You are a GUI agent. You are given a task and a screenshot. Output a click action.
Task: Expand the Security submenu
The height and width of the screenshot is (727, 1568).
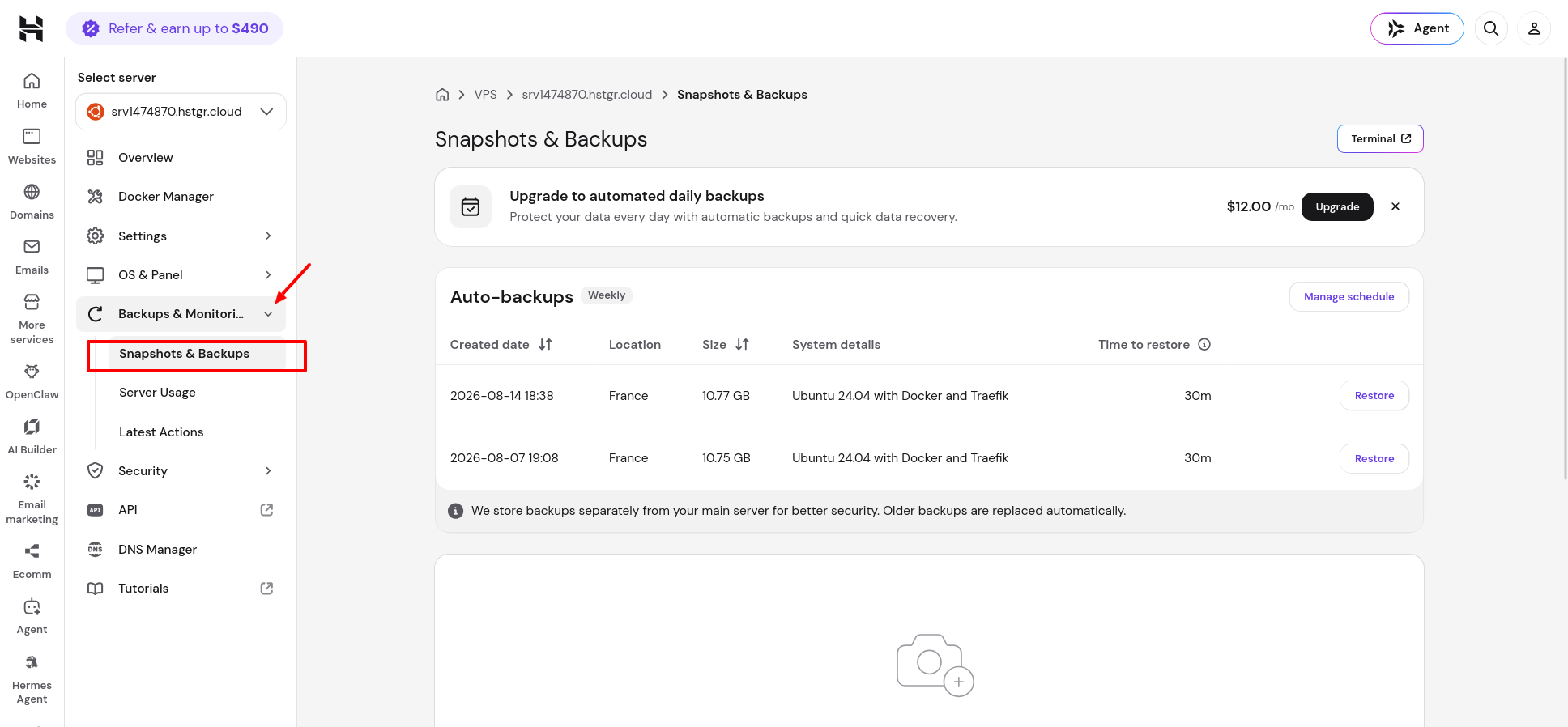268,471
